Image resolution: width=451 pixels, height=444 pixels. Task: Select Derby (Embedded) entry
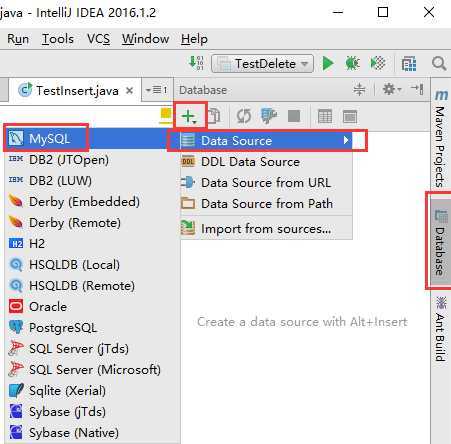[x=93, y=202]
